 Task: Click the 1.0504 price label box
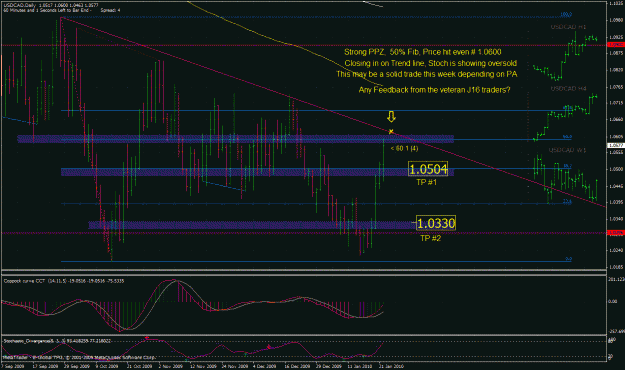(x=428, y=169)
